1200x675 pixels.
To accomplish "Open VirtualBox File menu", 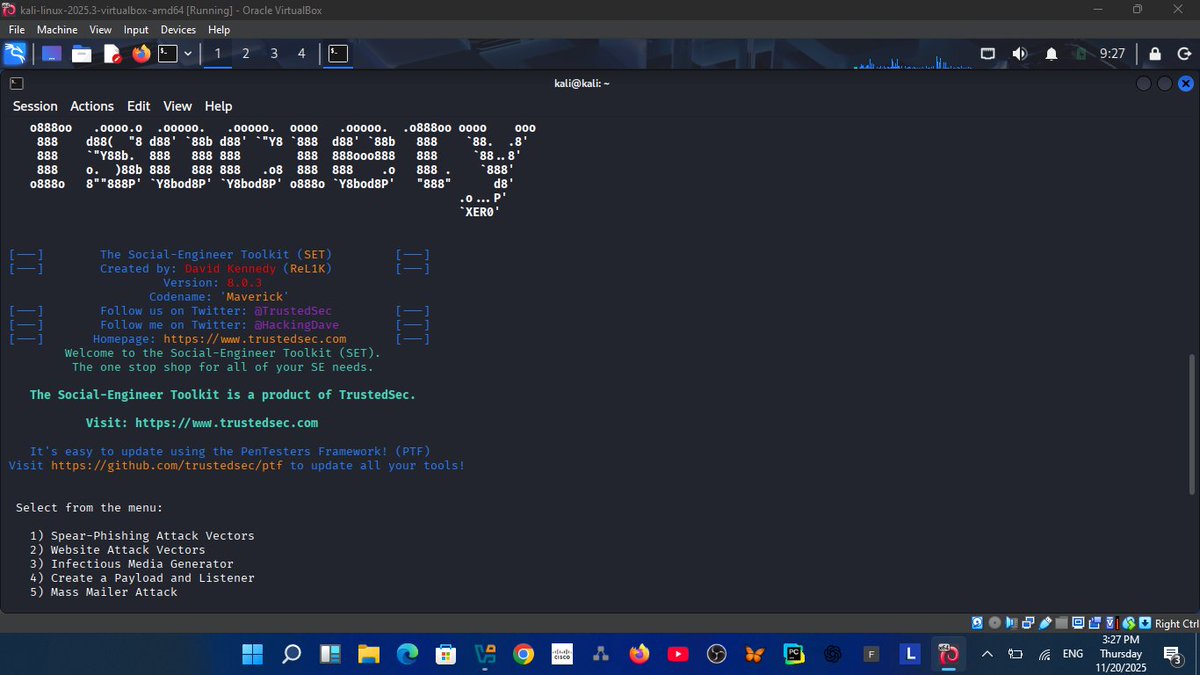I will (x=17, y=30).
